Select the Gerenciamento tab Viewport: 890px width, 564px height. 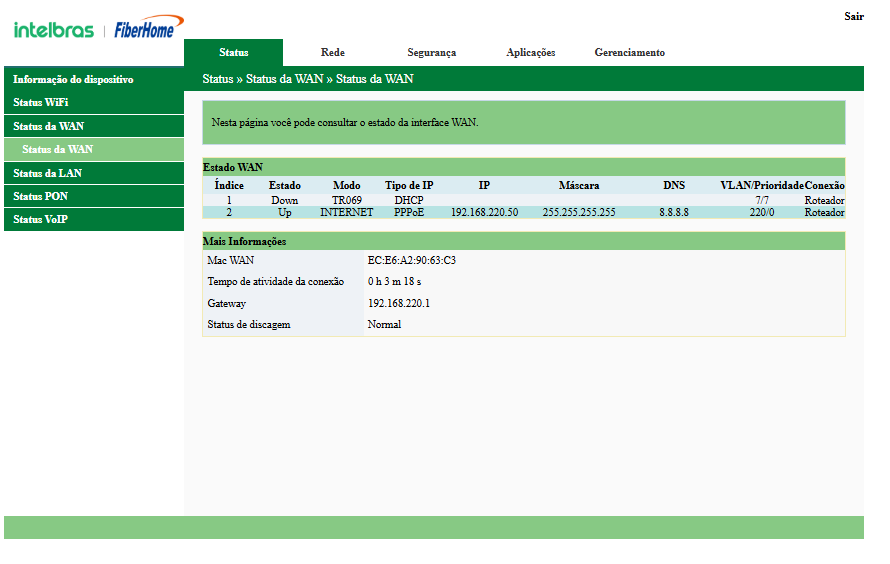point(629,53)
